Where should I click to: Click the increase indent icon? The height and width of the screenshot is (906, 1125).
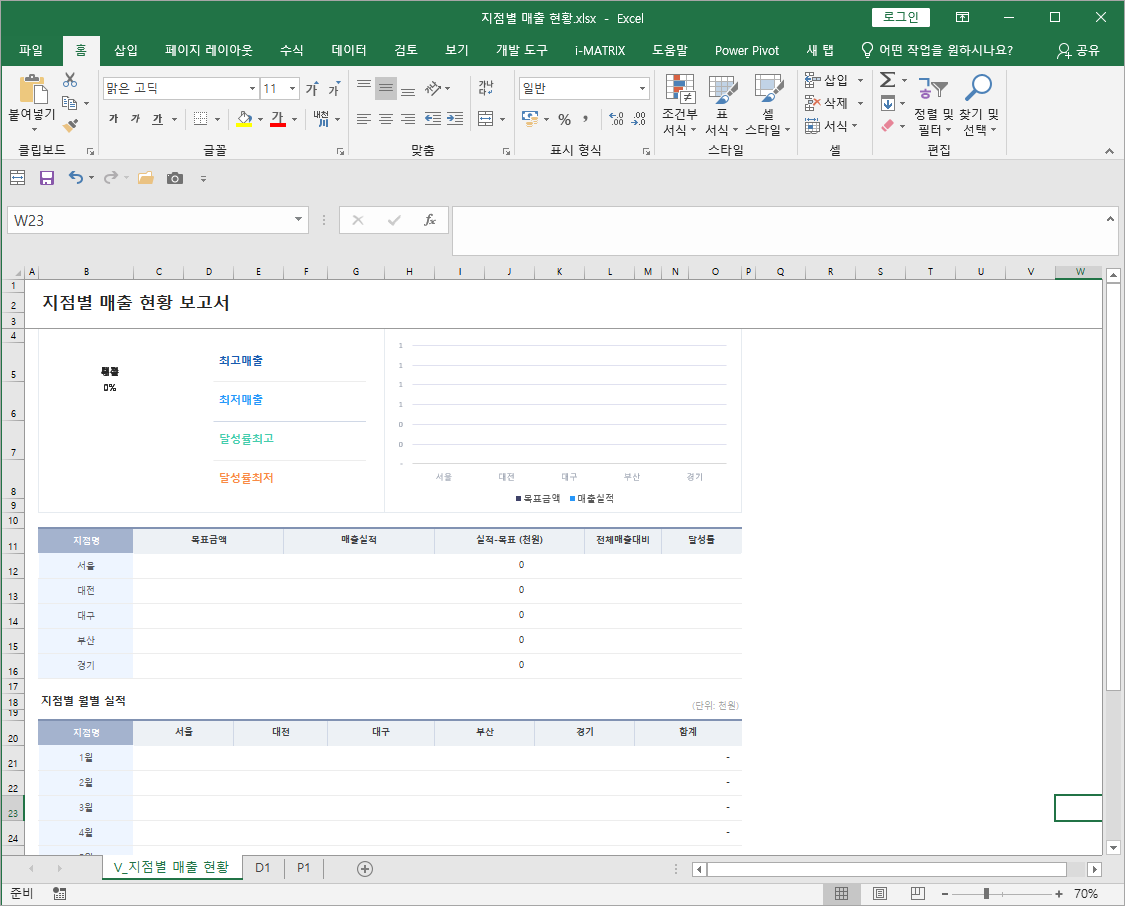[x=455, y=119]
